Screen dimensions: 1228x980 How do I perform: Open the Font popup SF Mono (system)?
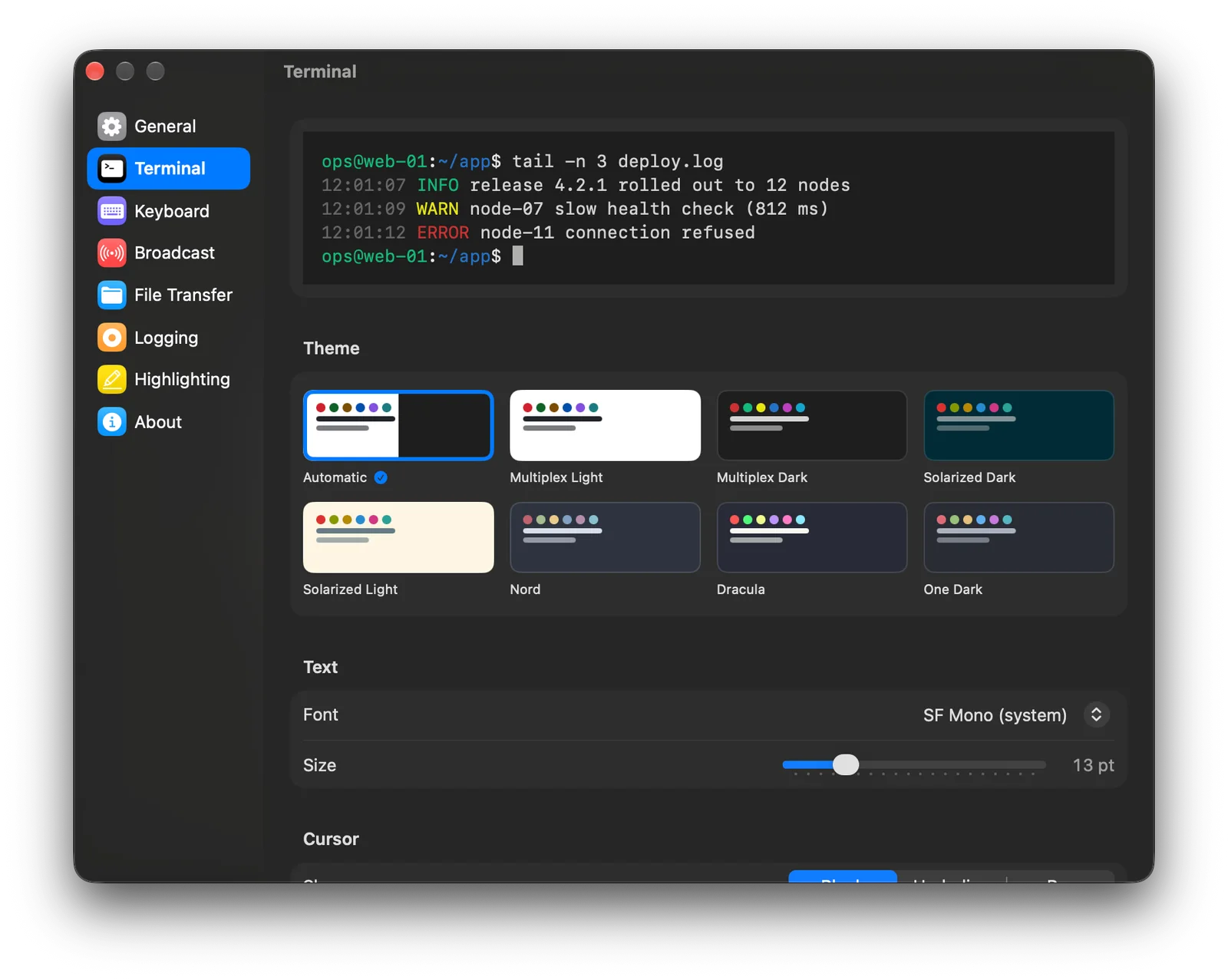tap(1016, 714)
